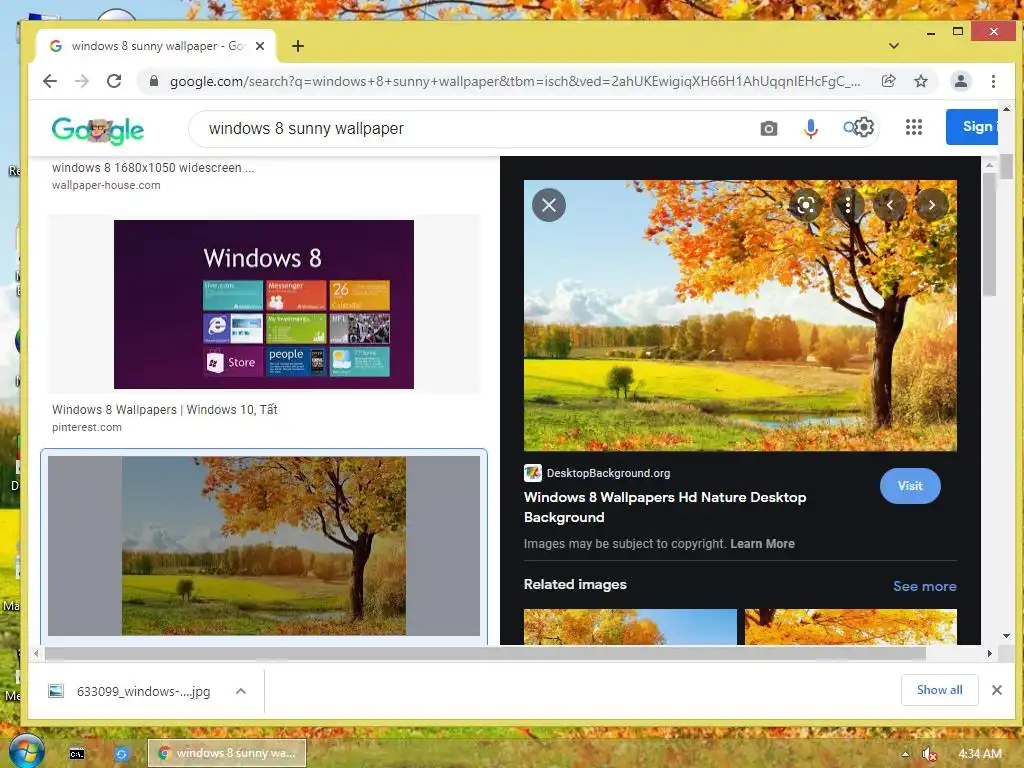The image size is (1024, 768).
Task: Open the Windows Start menu
Action: coord(26,751)
